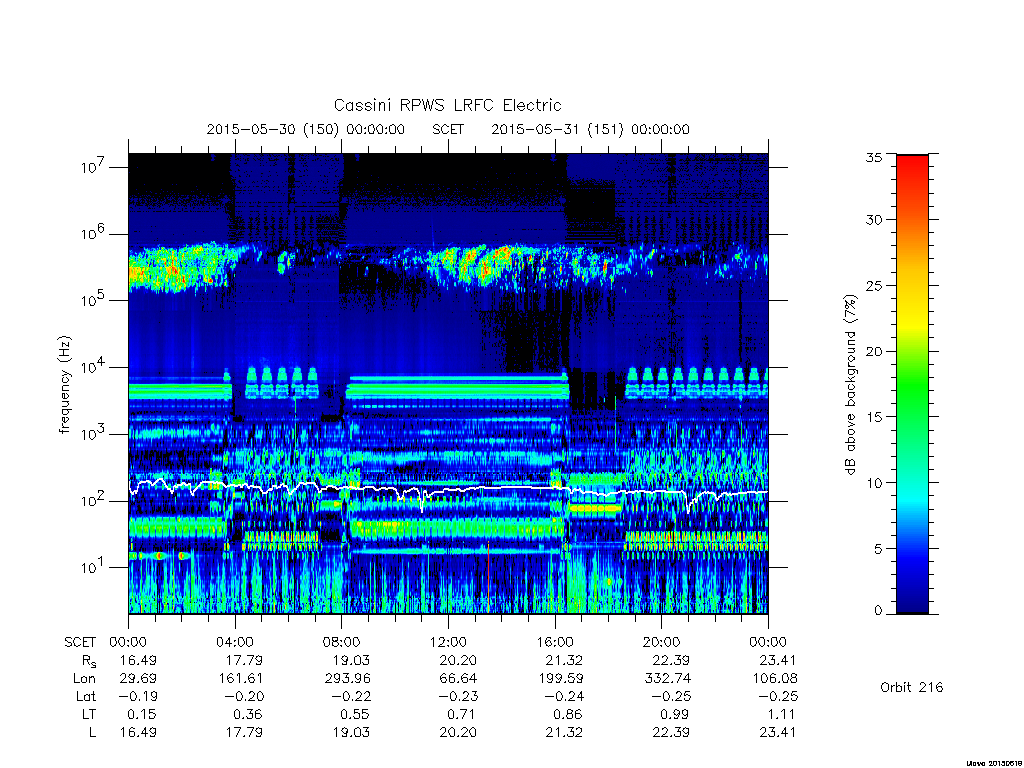Click the "L" row label
1024x768 pixels.
(92, 732)
